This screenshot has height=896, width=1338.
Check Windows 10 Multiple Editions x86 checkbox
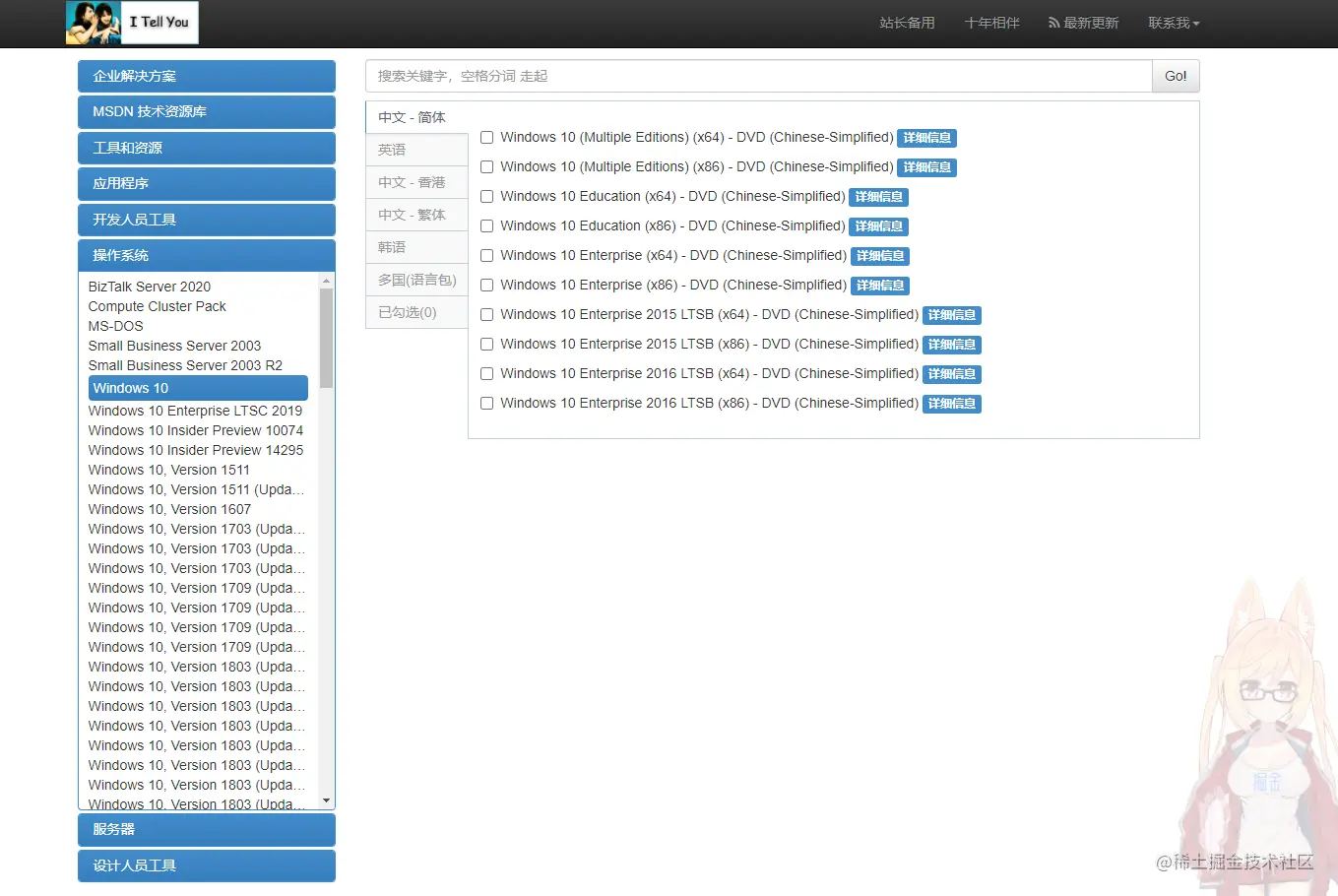coord(486,167)
